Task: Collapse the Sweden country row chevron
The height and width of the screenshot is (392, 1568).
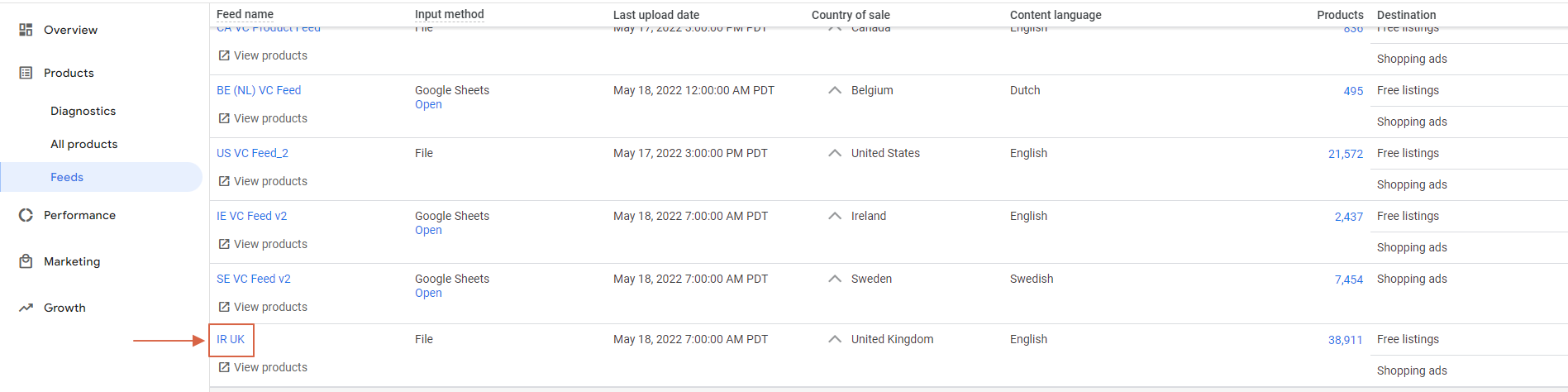Action: tap(835, 279)
